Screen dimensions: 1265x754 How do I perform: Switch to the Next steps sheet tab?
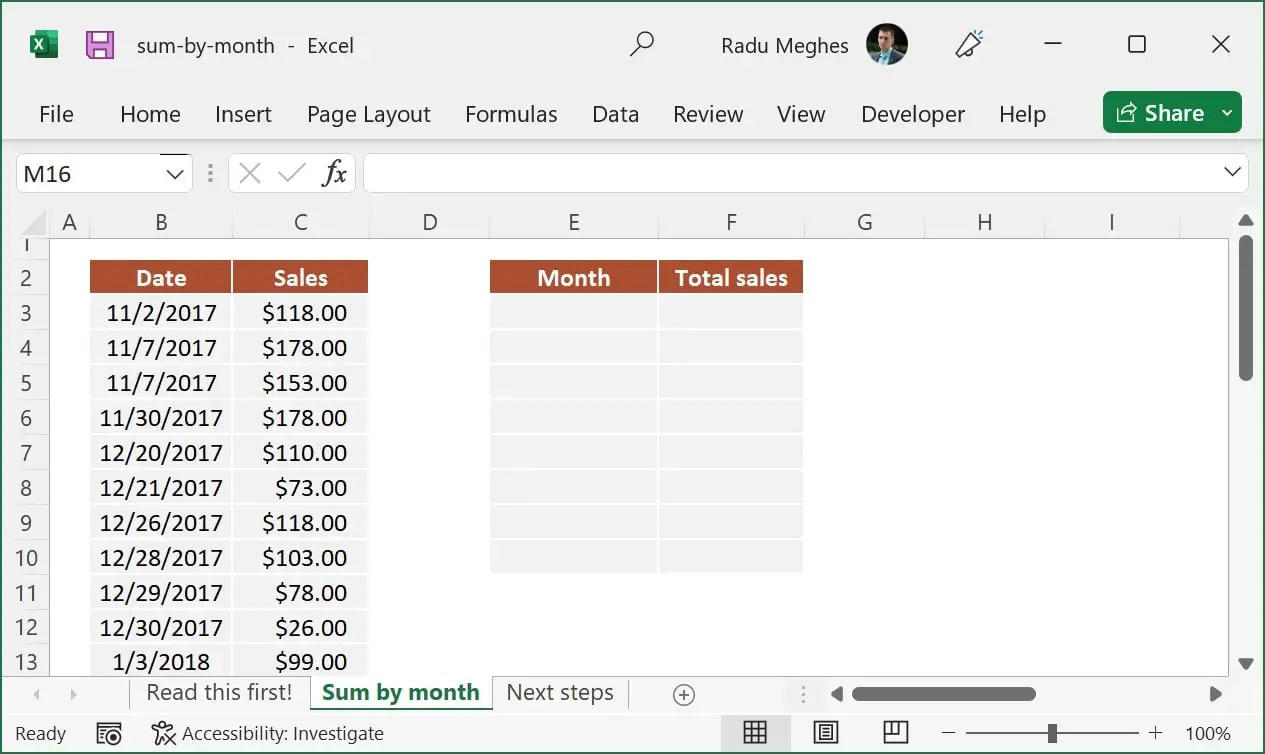point(560,692)
